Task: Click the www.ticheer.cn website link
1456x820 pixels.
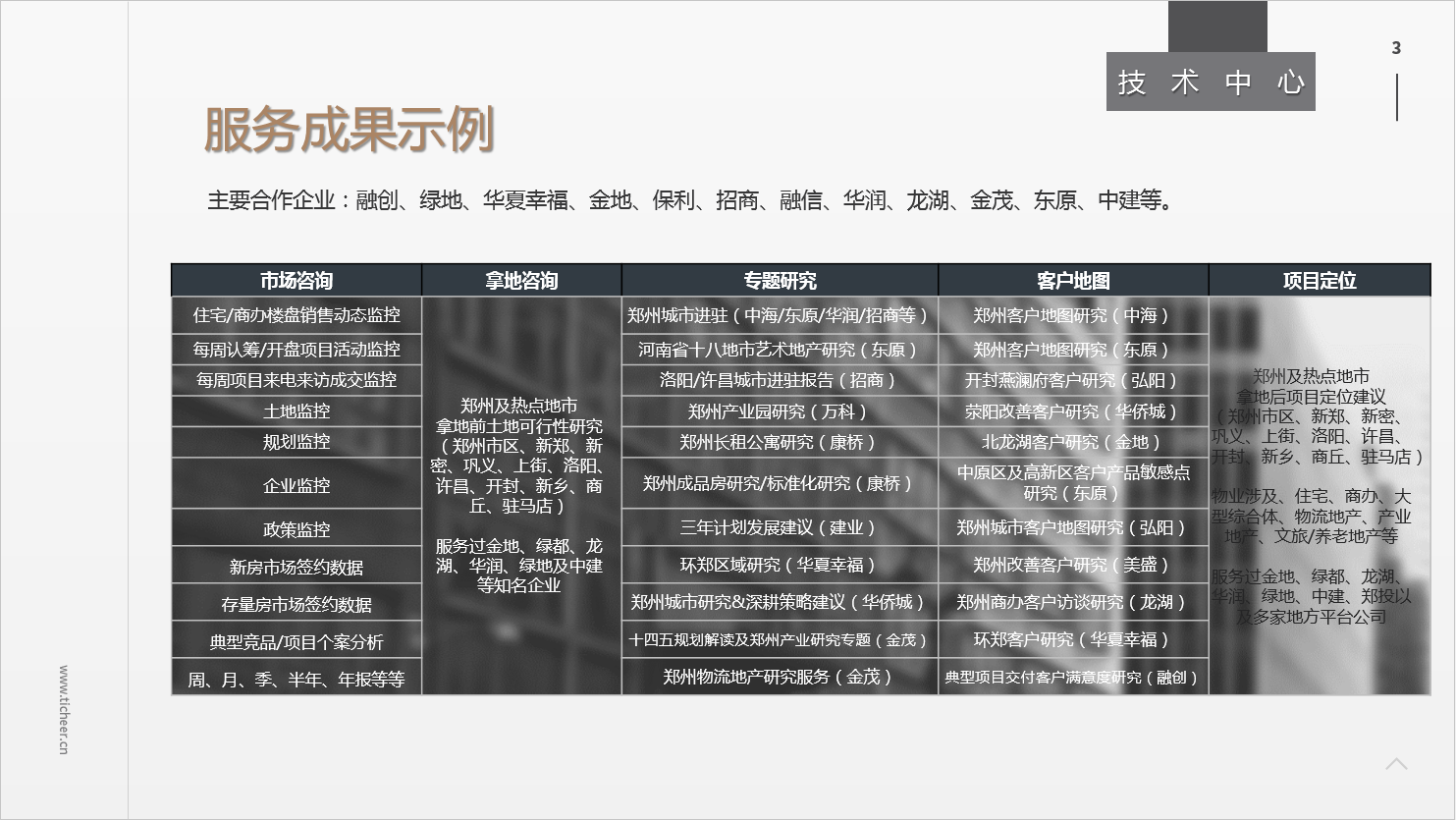Action: coord(64,709)
